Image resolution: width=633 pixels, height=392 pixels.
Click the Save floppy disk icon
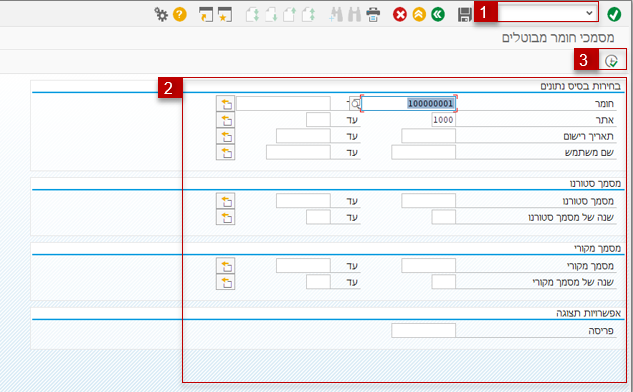tap(465, 15)
